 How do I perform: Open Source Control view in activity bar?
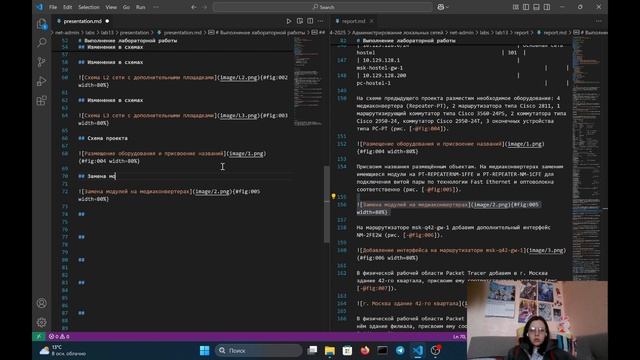(42, 62)
